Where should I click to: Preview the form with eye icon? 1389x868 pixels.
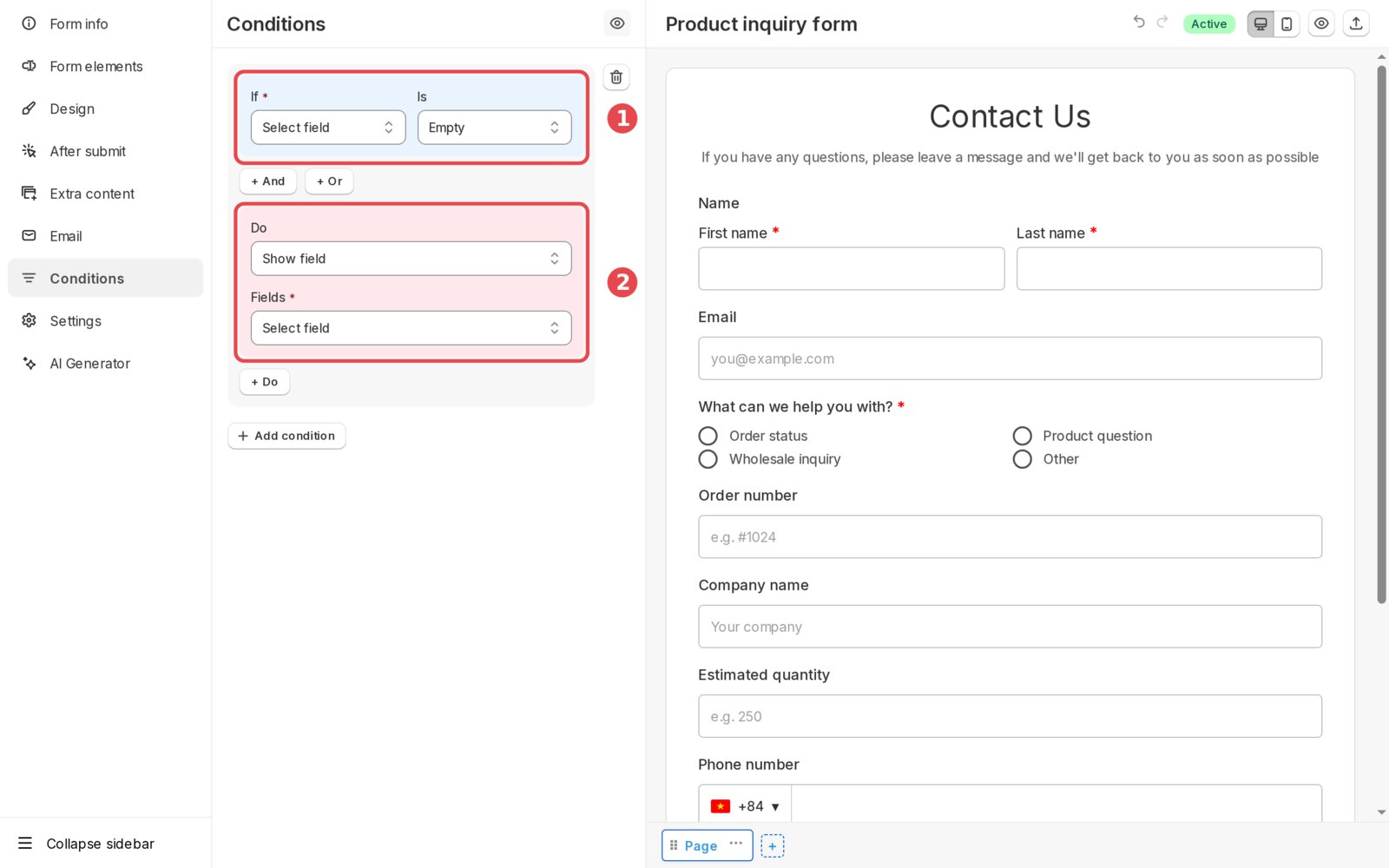(x=1321, y=24)
